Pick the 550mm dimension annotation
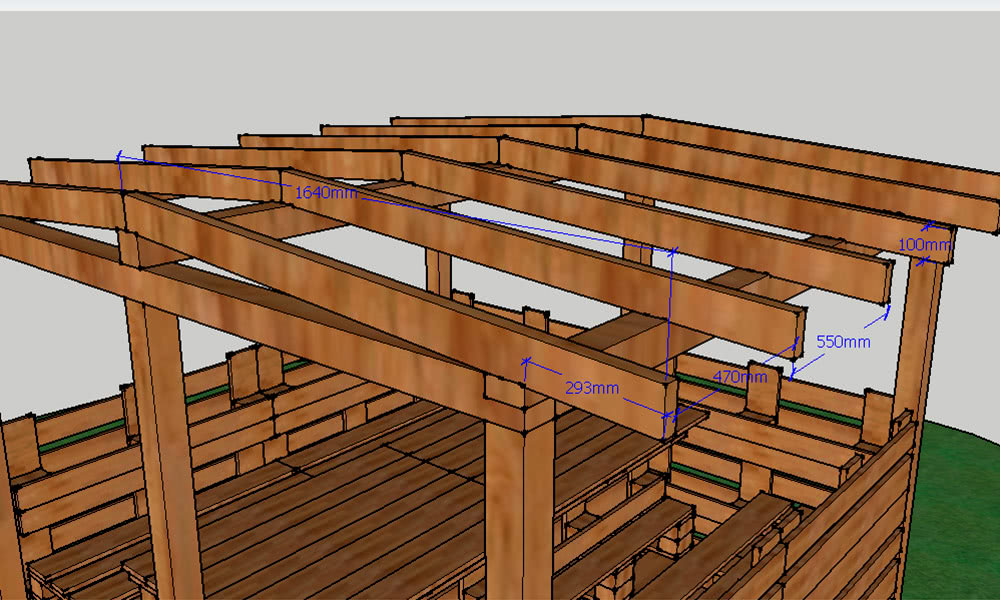 tap(843, 342)
